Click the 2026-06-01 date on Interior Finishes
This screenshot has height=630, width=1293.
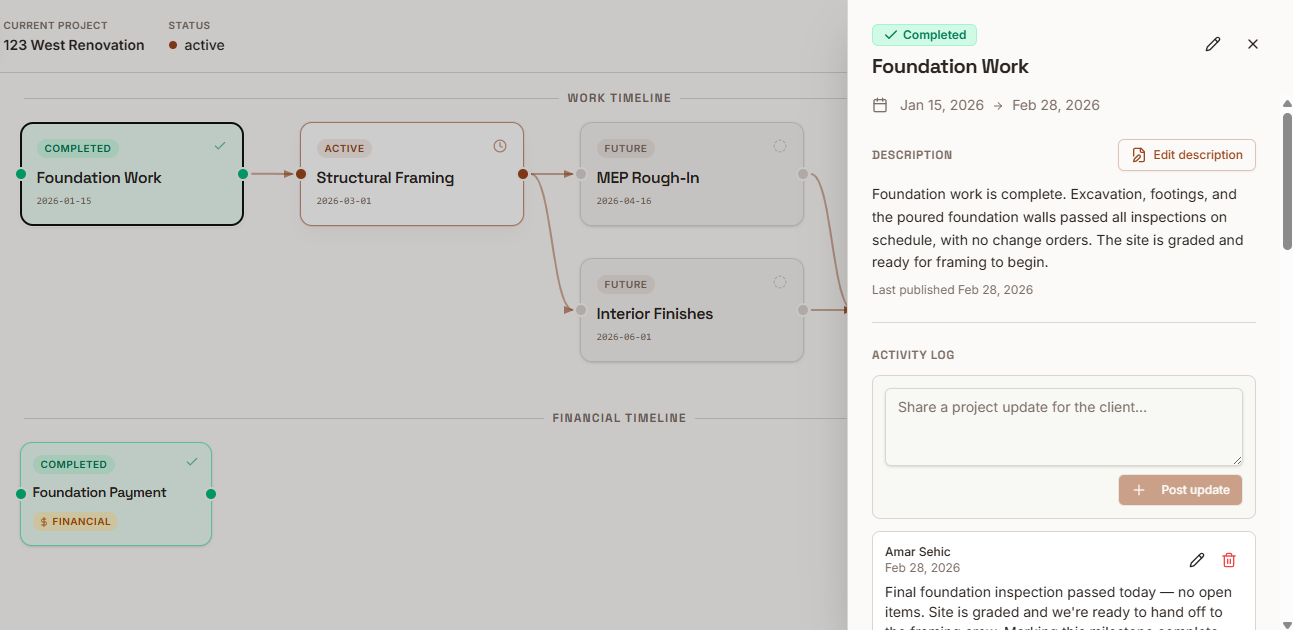coord(624,337)
